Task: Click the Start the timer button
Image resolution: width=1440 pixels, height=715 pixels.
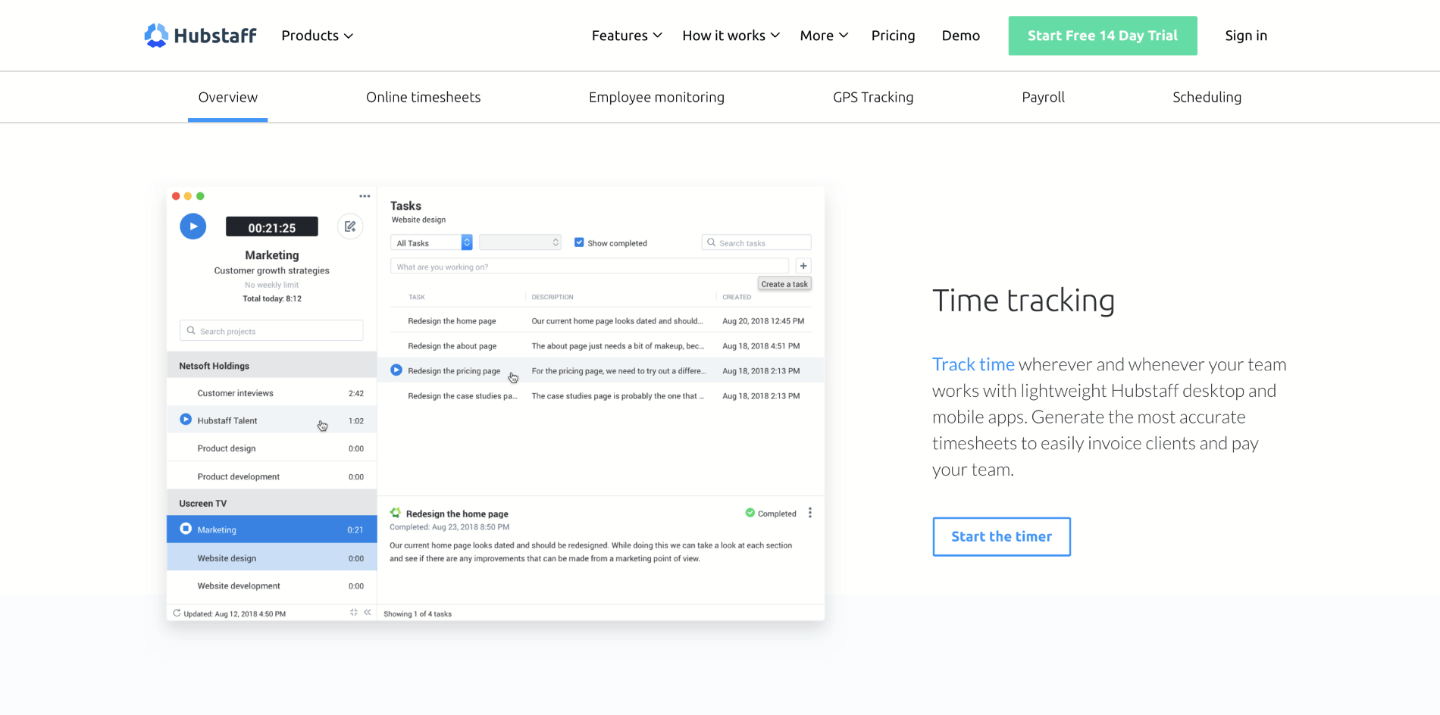Action: (x=1001, y=536)
